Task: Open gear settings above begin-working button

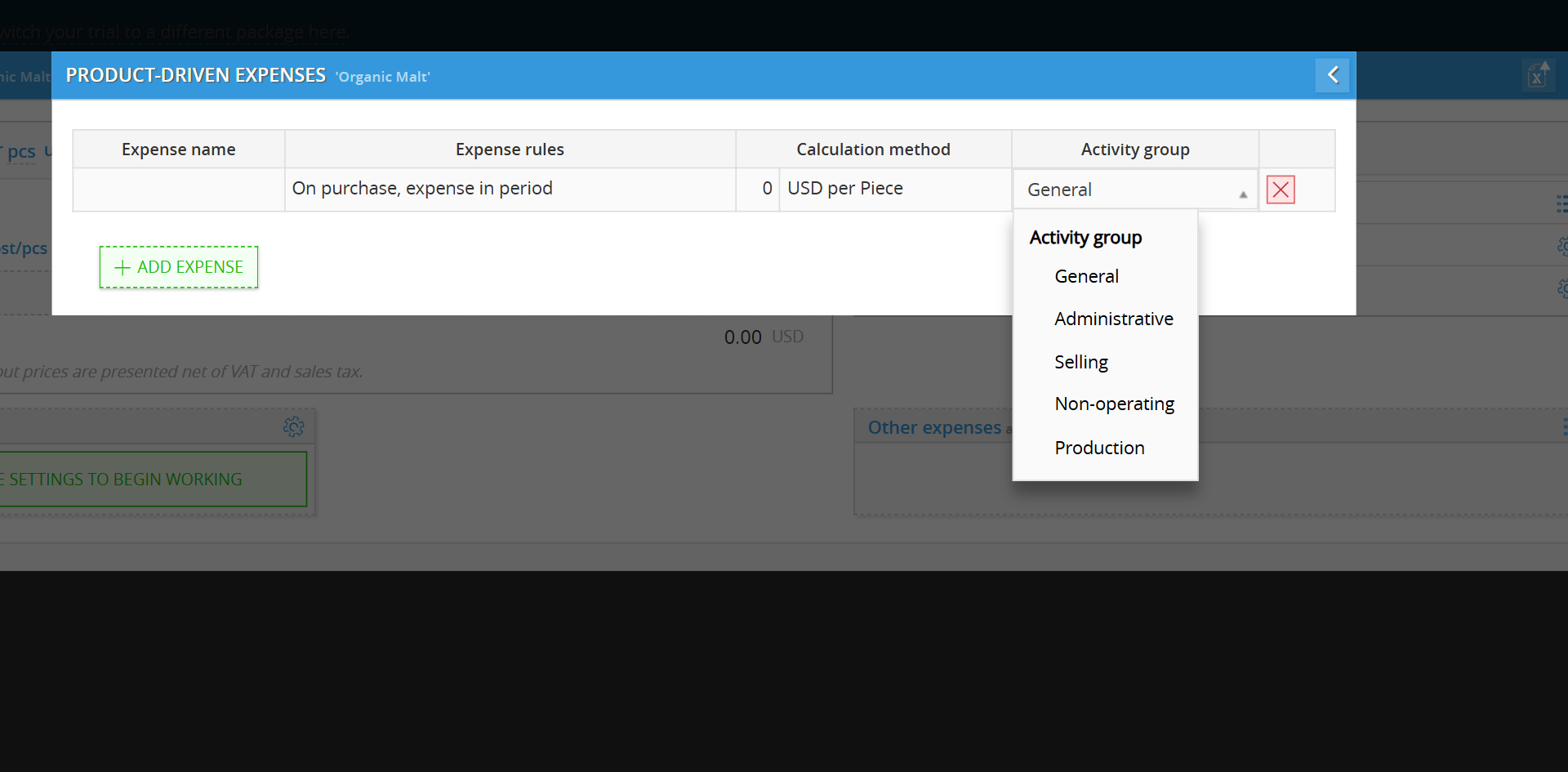Action: point(293,426)
